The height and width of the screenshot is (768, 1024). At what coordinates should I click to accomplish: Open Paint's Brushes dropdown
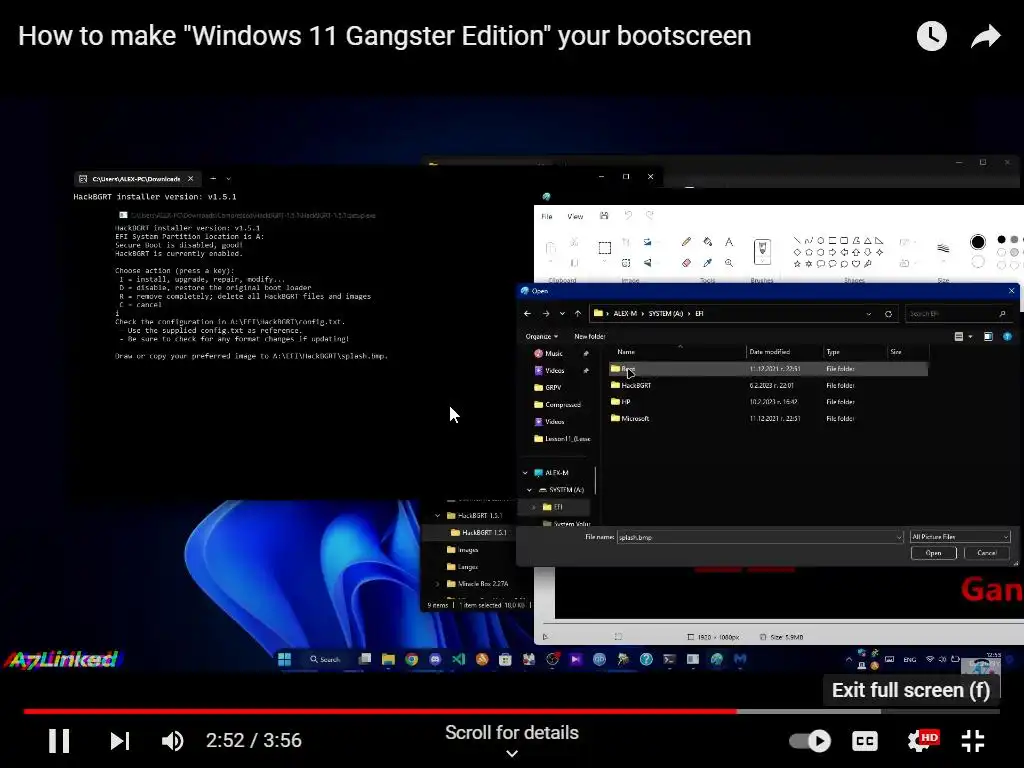pos(762,251)
